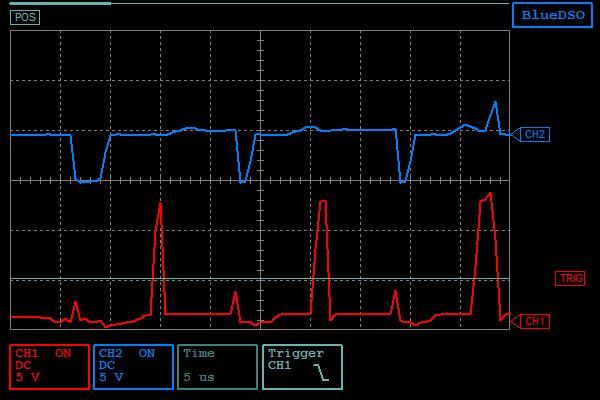This screenshot has height=400, width=600.
Task: Click the CH2 5 V scale value
Action: point(111,377)
